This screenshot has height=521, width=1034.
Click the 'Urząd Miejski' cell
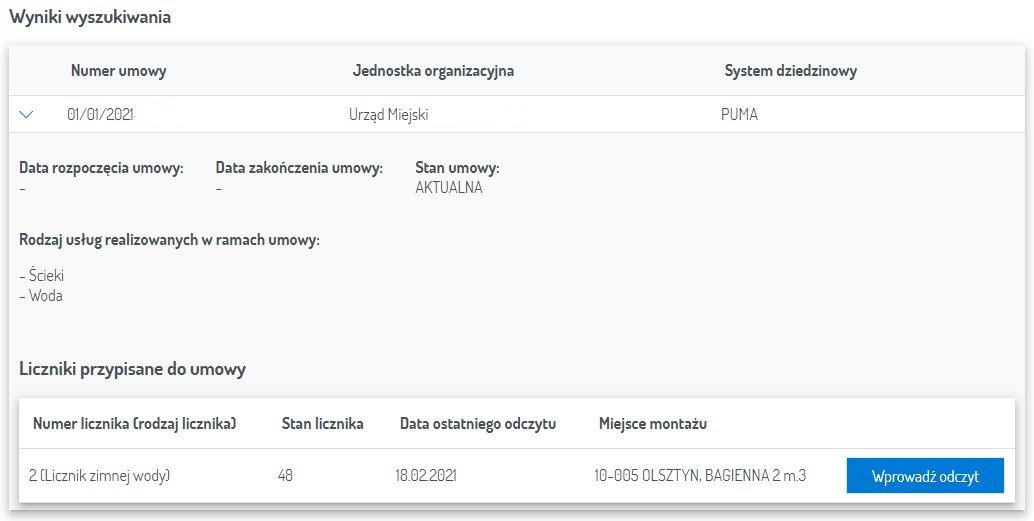[389, 115]
